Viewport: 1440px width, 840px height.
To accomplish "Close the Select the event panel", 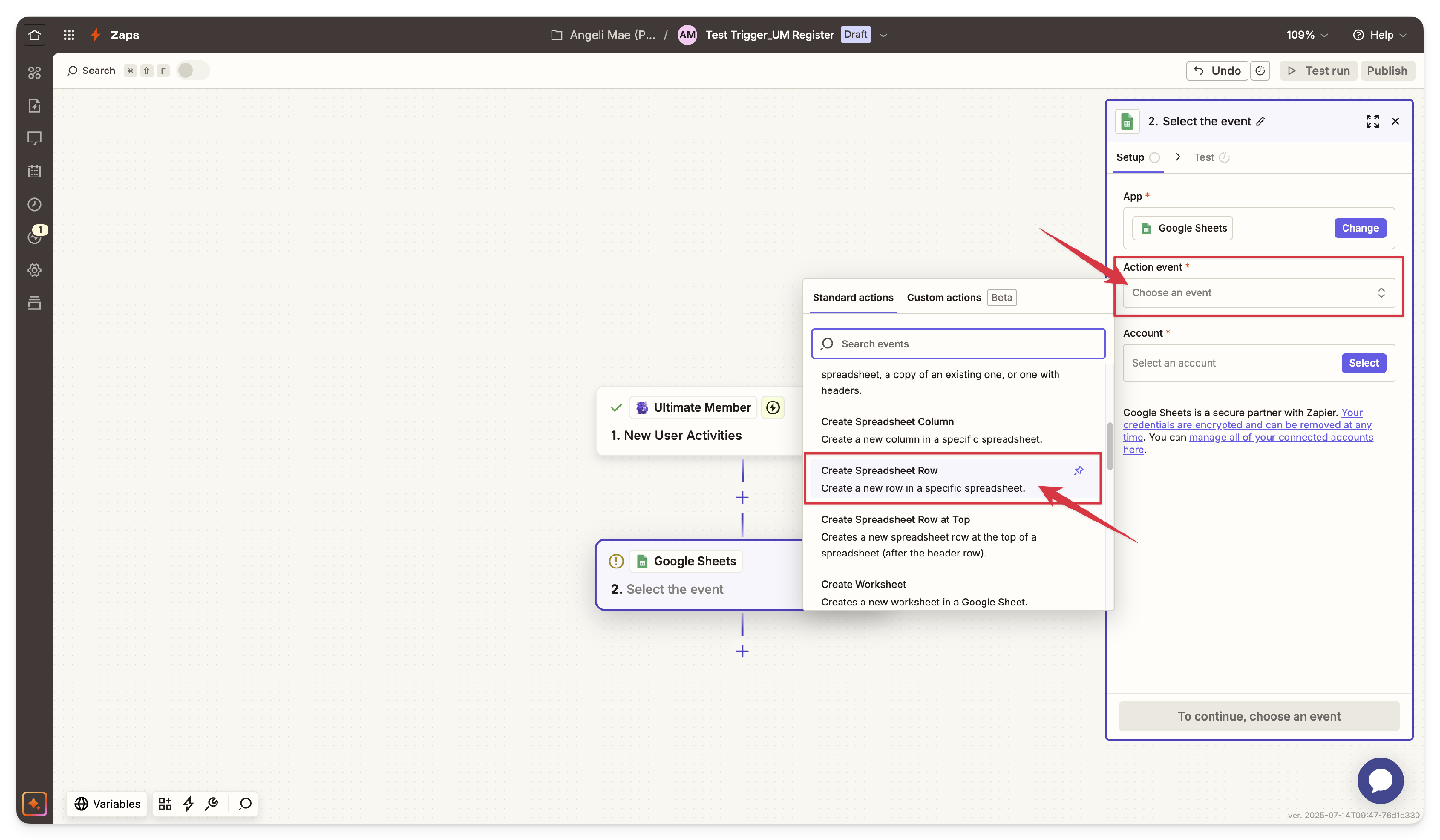I will (x=1395, y=121).
